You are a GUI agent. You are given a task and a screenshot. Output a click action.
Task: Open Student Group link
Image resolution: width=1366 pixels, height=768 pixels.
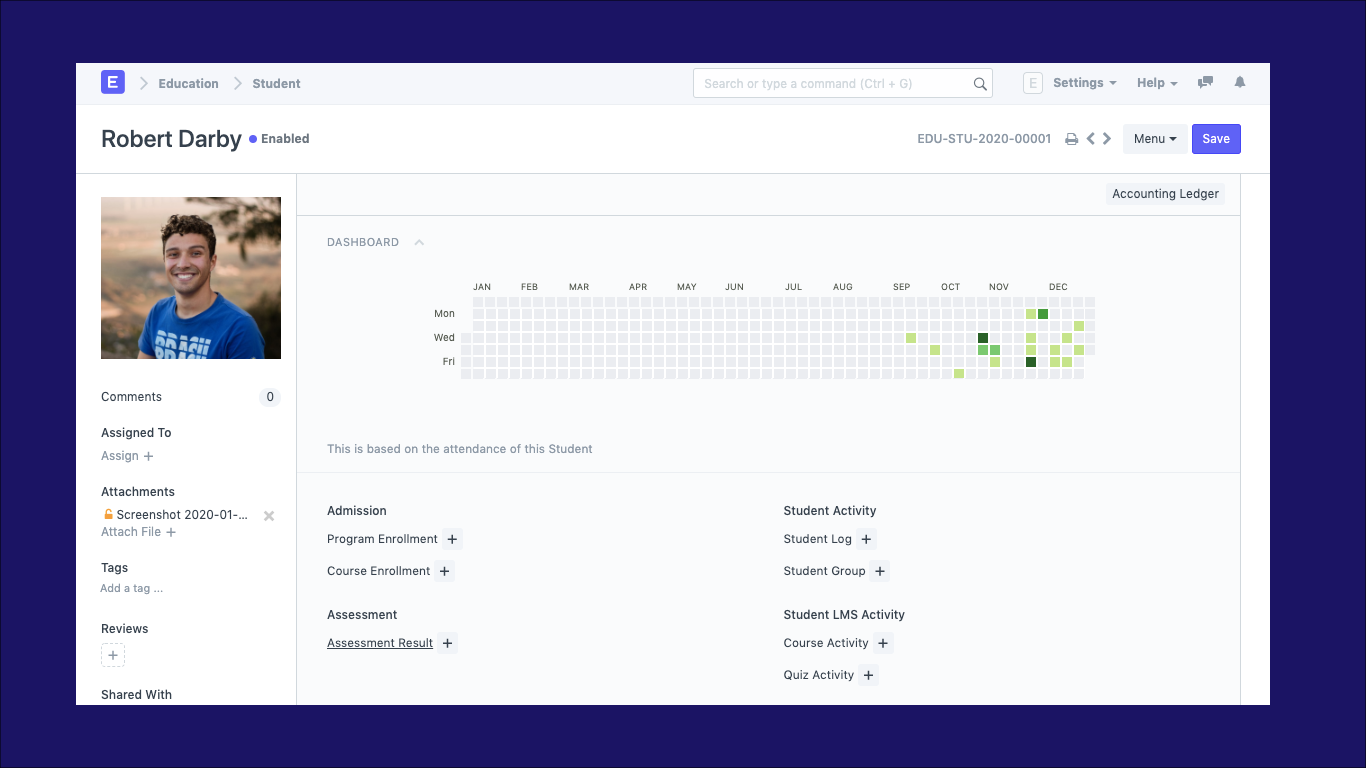point(825,571)
